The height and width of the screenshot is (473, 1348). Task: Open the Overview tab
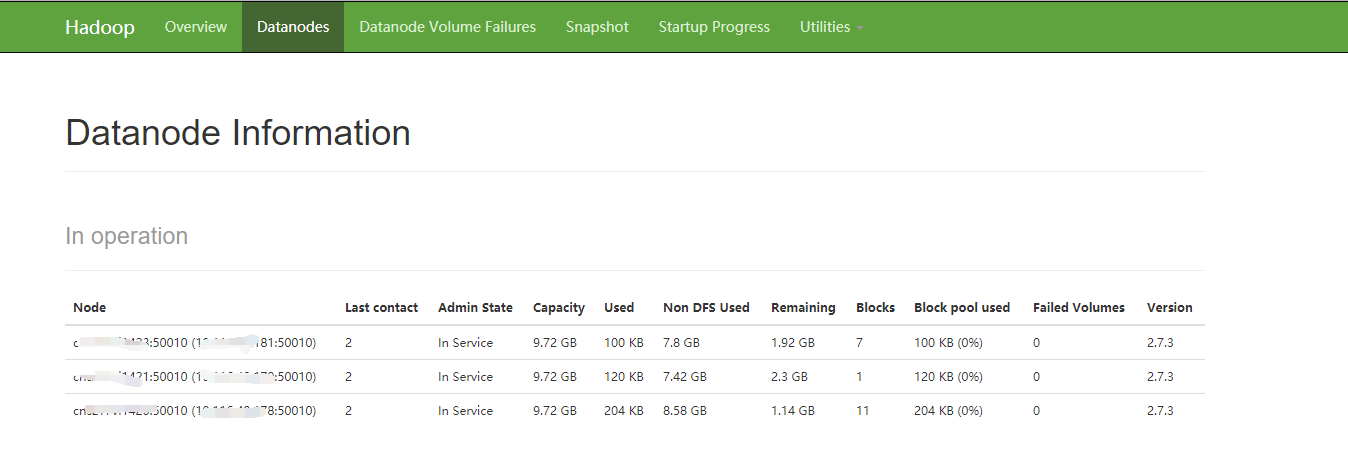pyautogui.click(x=196, y=27)
